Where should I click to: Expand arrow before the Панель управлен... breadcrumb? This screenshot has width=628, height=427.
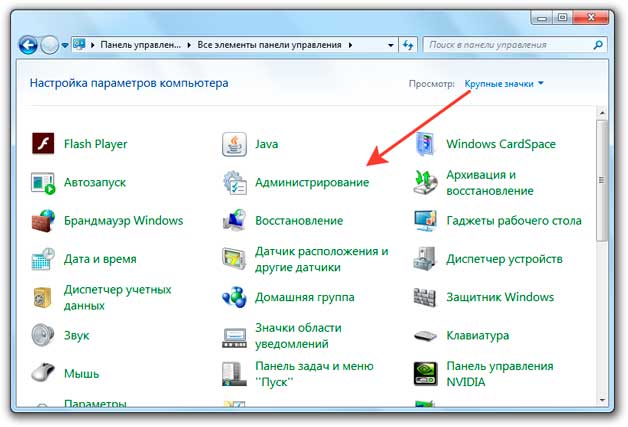(93, 45)
